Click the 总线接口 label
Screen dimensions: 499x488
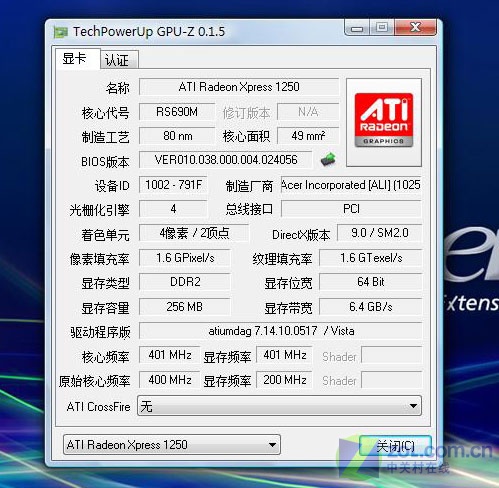tap(249, 209)
